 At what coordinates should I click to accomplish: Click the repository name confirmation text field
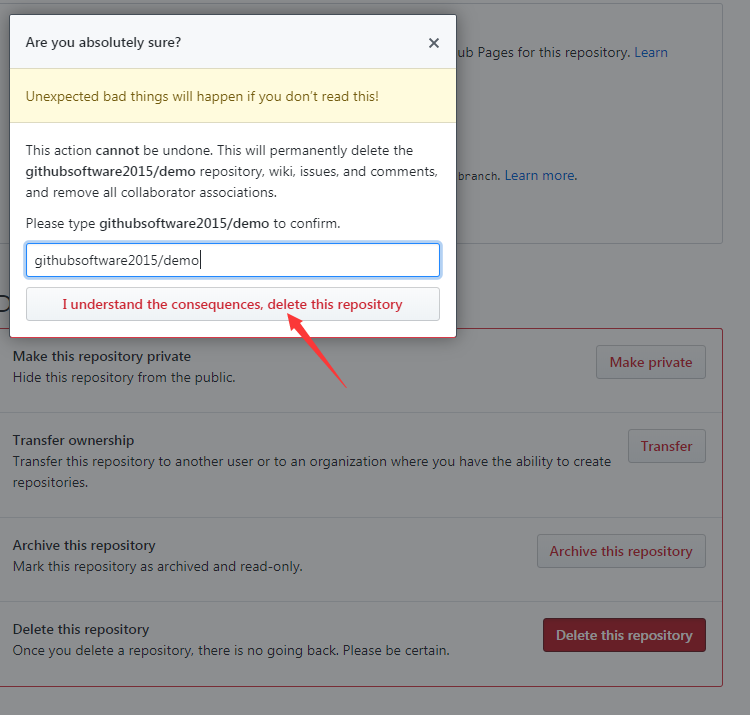[x=233, y=260]
